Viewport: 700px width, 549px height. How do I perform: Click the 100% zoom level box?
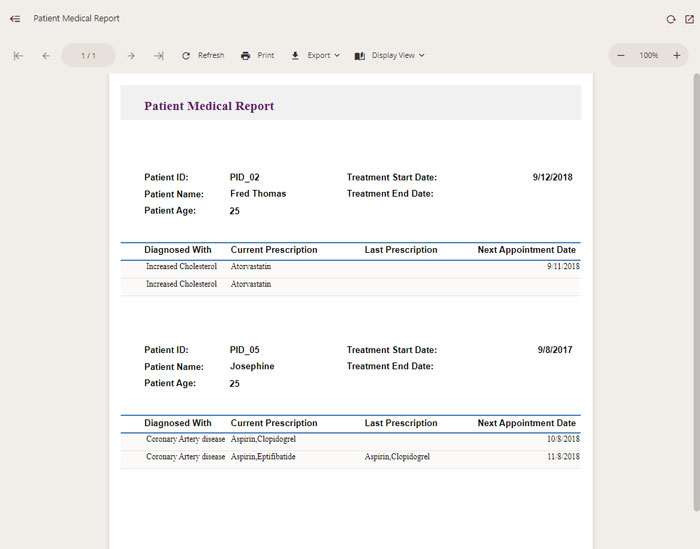point(649,56)
